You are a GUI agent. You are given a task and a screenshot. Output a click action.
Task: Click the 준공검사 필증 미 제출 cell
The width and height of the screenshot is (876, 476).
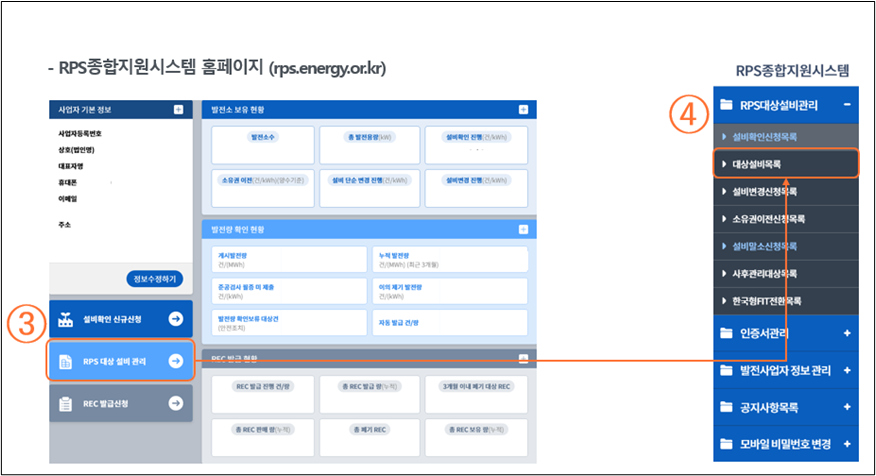tap(289, 291)
